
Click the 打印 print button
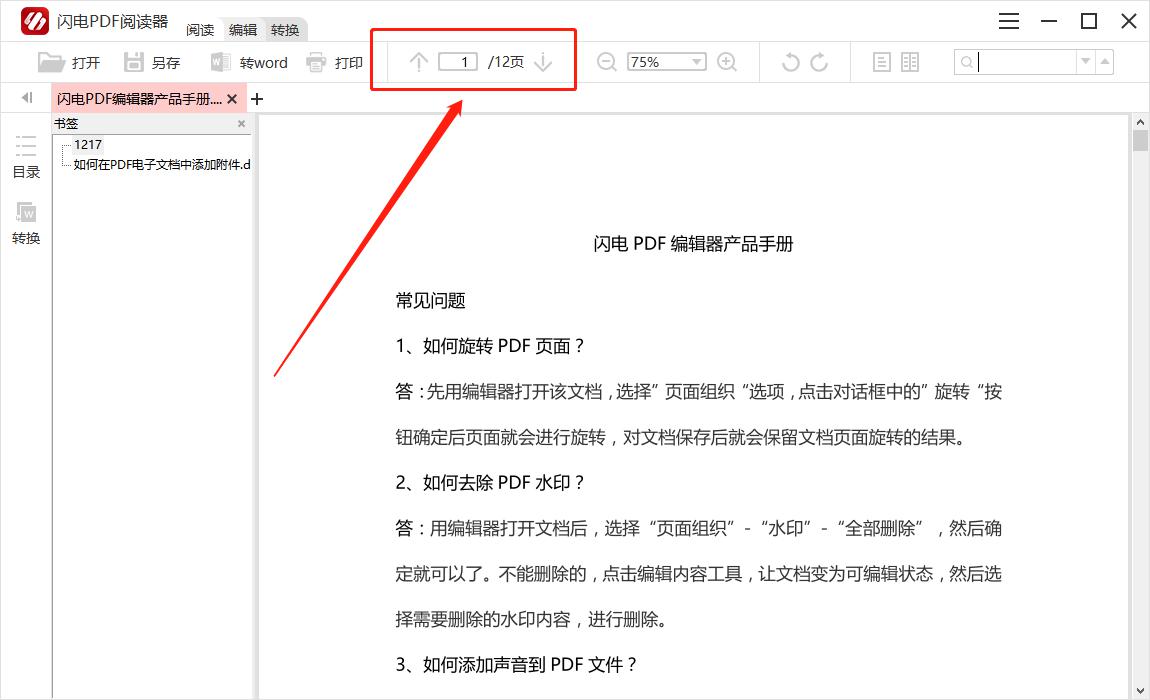[x=335, y=62]
